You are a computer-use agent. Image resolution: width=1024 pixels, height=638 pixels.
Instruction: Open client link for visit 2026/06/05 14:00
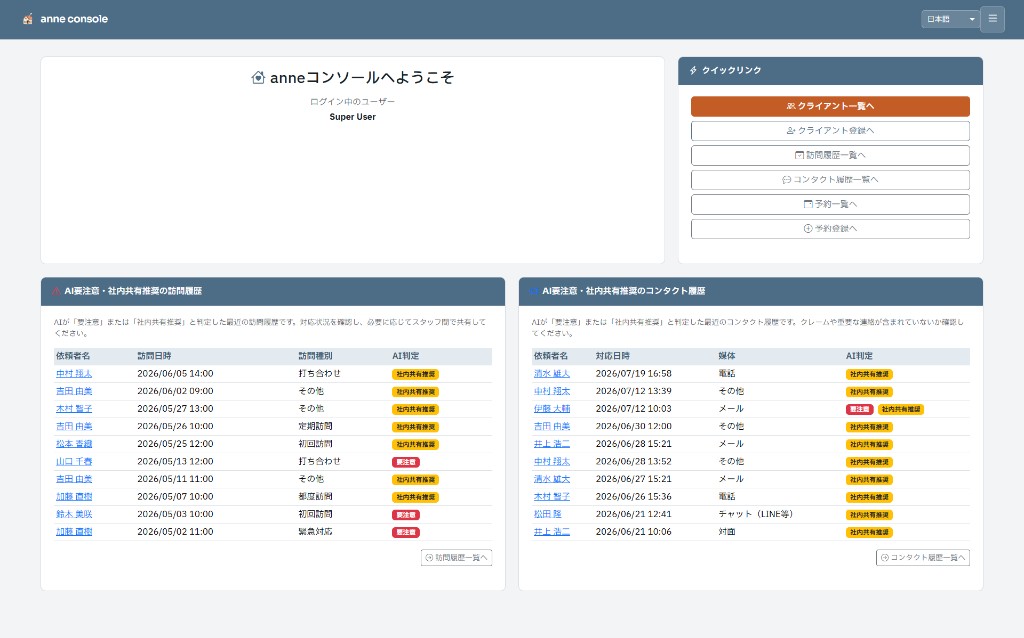point(74,374)
